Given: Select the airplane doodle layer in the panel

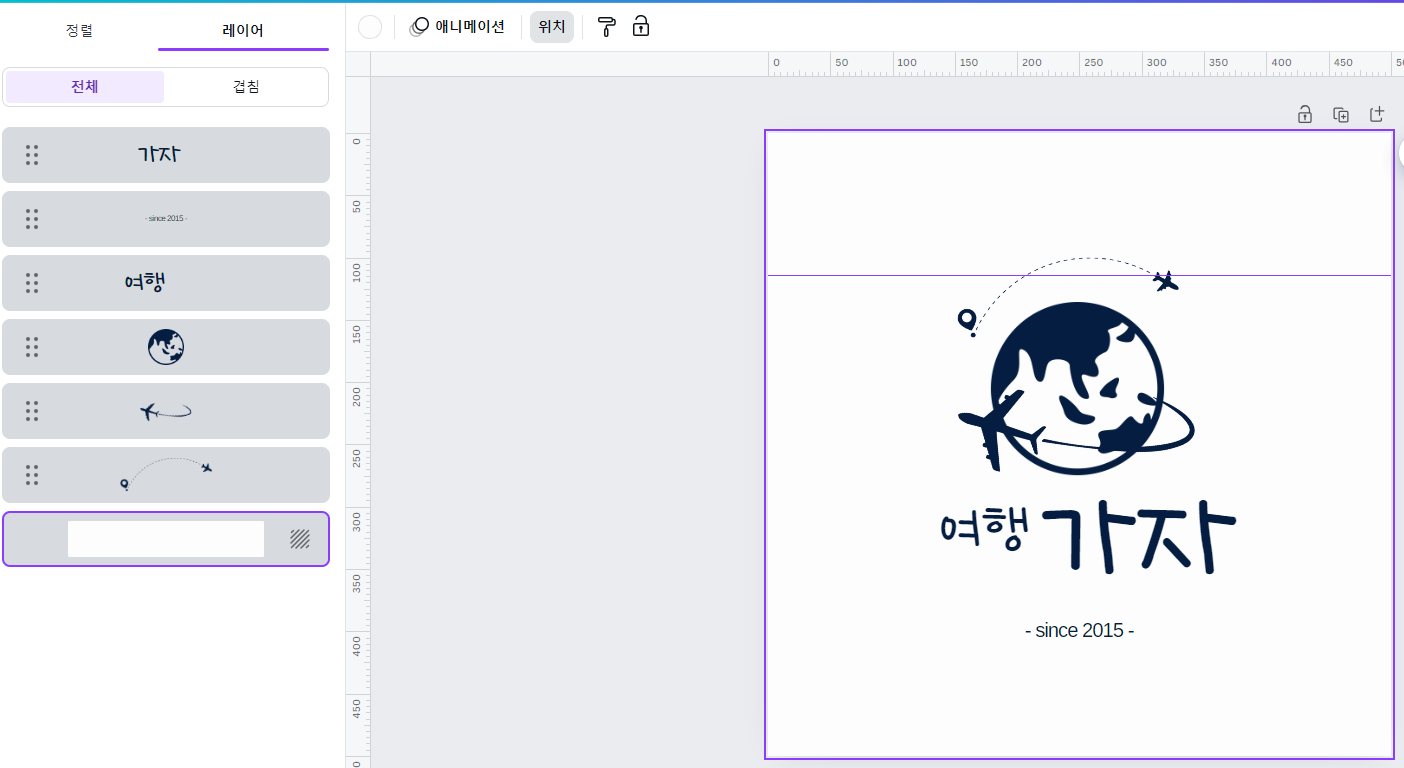Looking at the screenshot, I should [x=166, y=411].
